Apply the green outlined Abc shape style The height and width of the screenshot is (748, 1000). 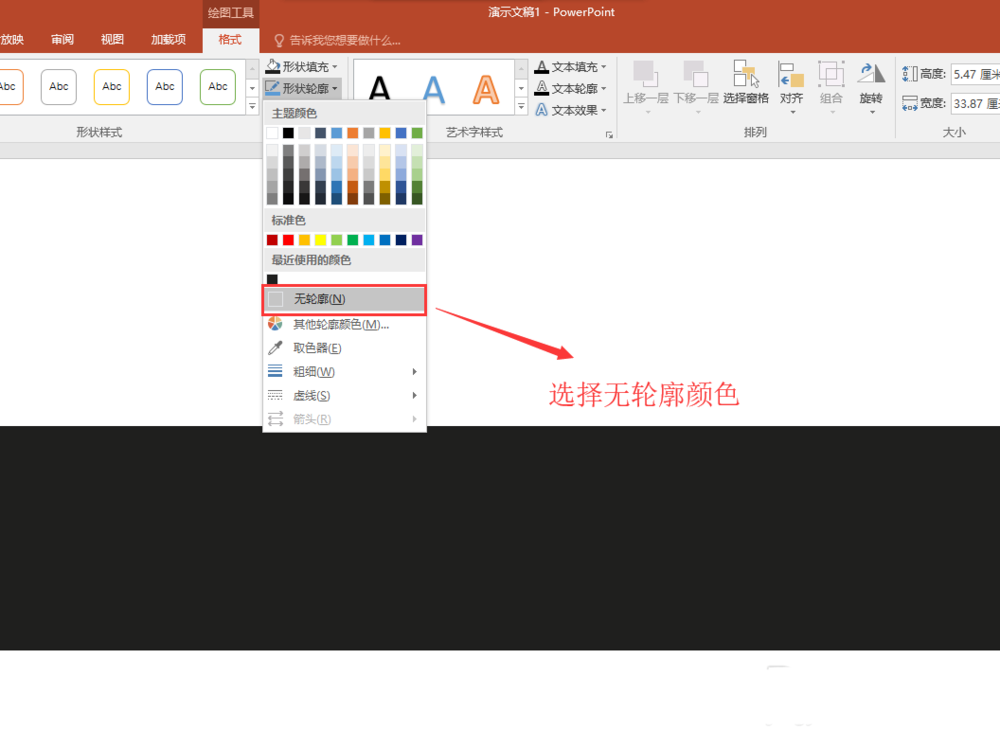217,87
